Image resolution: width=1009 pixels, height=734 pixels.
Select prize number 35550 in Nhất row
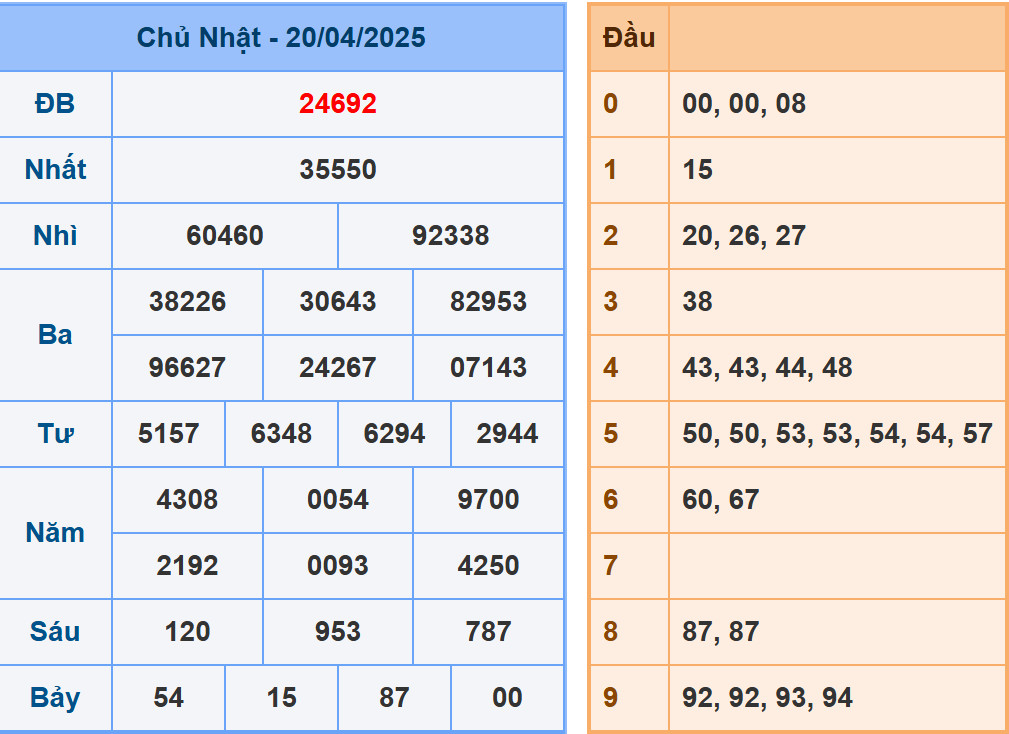tap(338, 169)
